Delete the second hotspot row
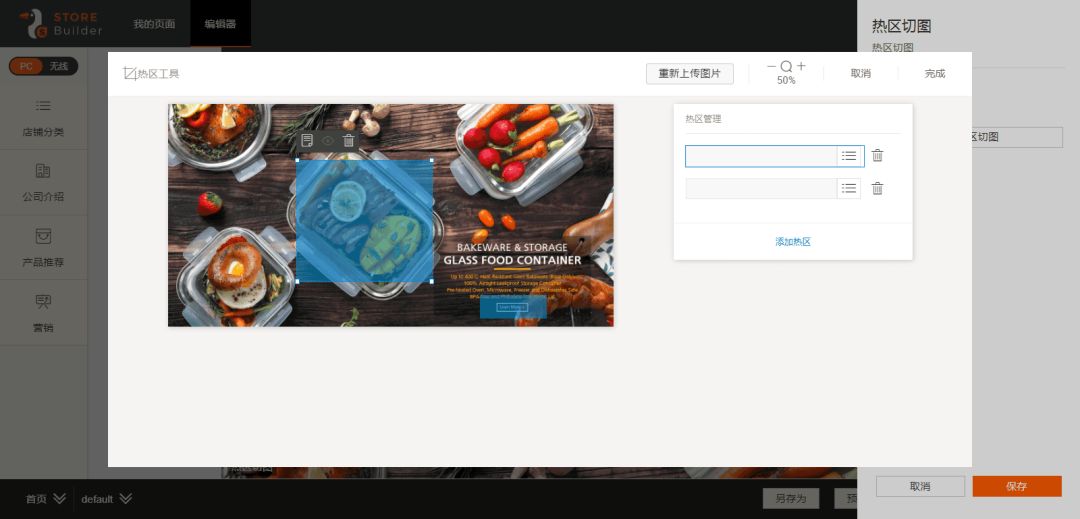 pos(878,189)
